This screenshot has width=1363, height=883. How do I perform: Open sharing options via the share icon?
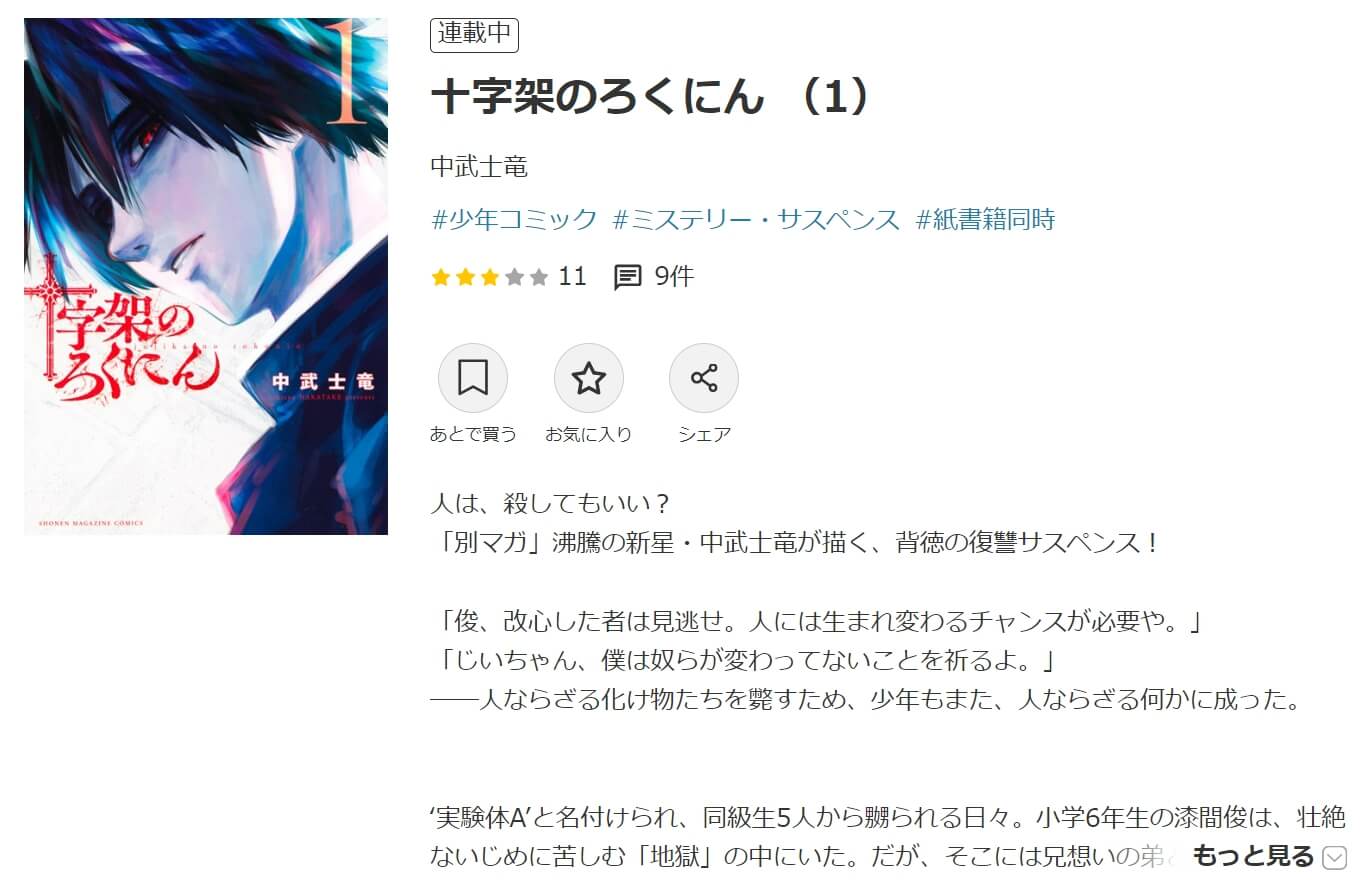(x=704, y=379)
